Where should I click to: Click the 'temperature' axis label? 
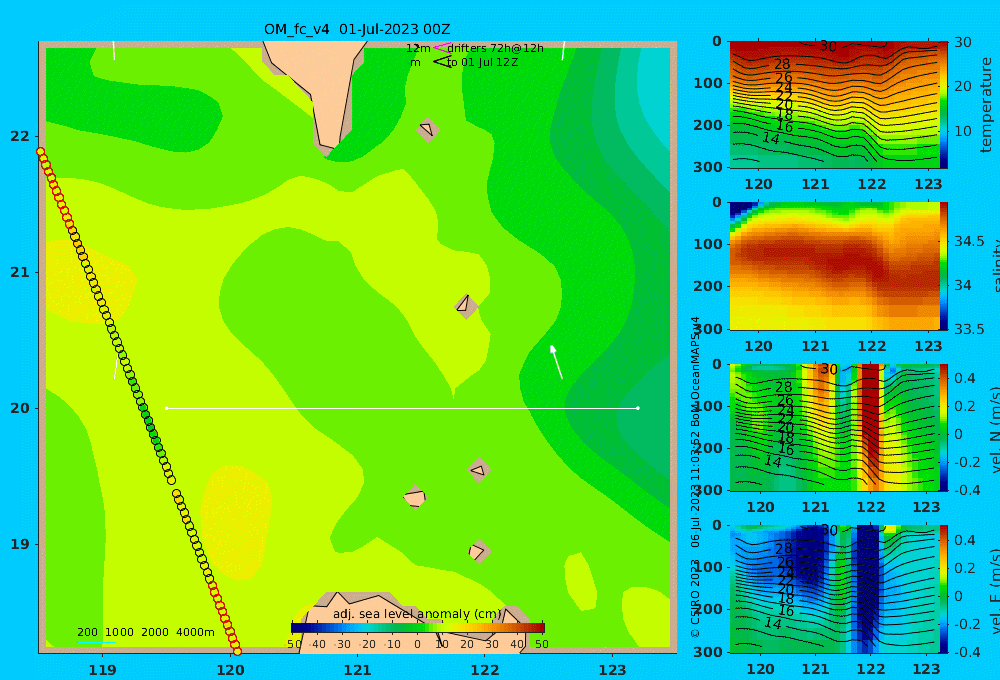pos(986,105)
